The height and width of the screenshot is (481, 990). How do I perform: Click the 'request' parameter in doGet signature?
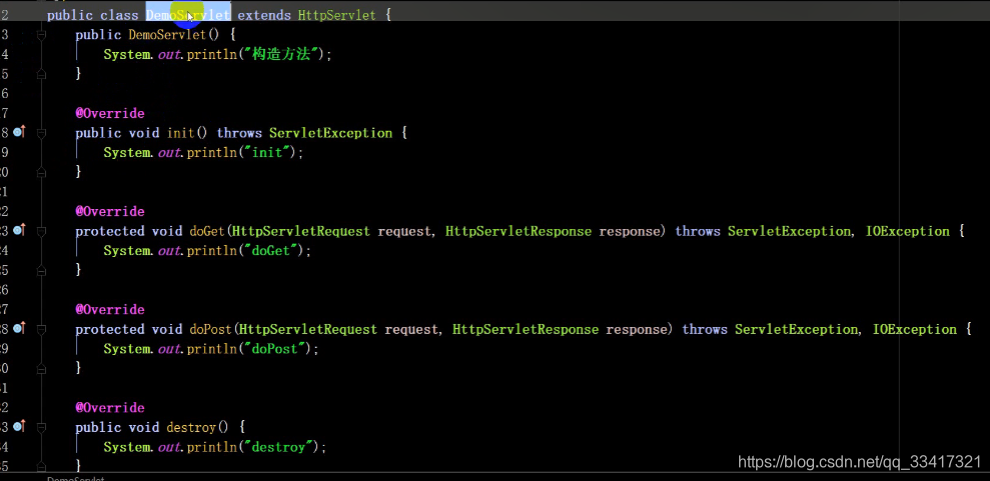pyautogui.click(x=405, y=231)
